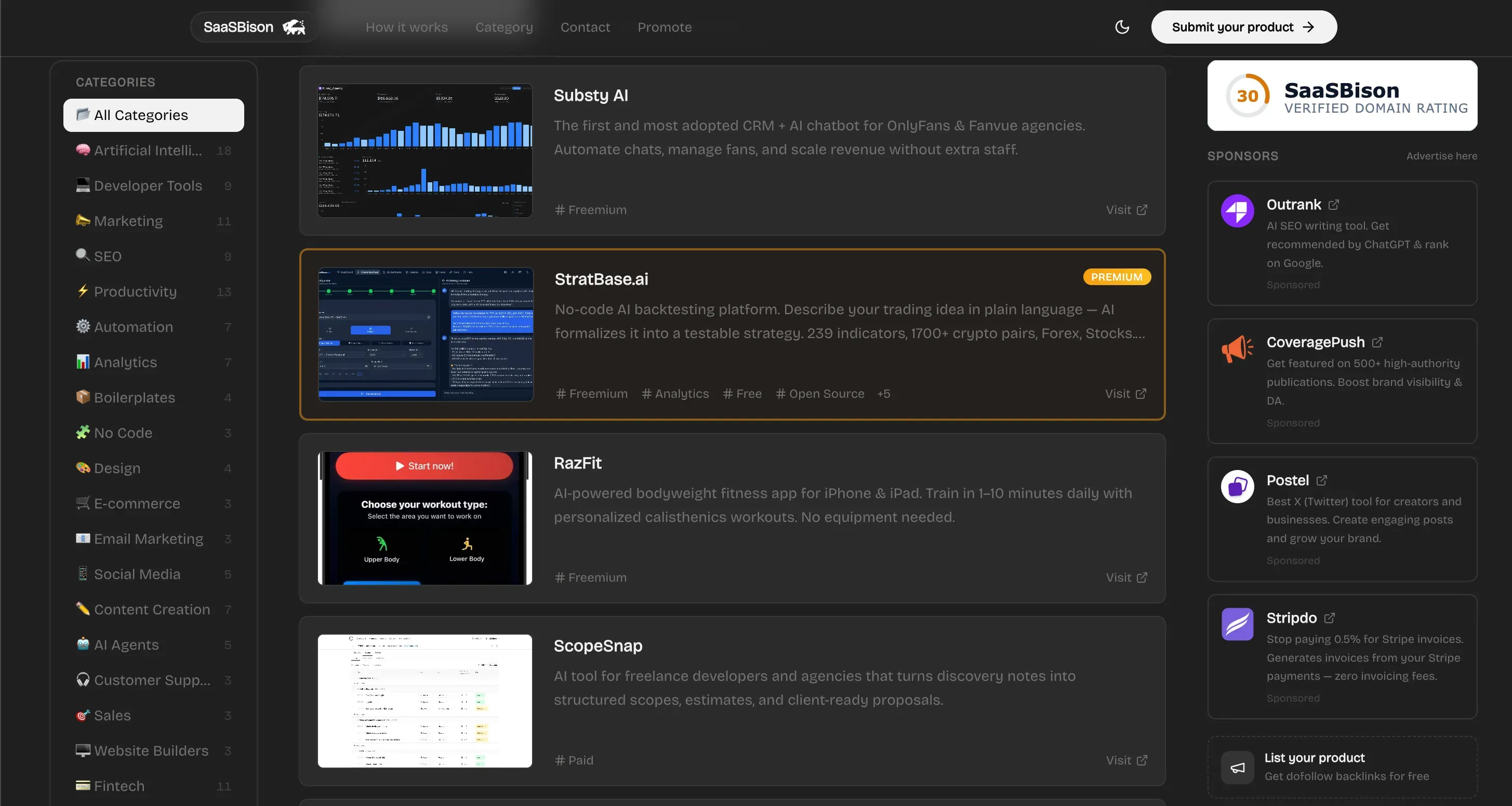
Task: Click external link icon beside Stripdo
Action: pyautogui.click(x=1330, y=617)
